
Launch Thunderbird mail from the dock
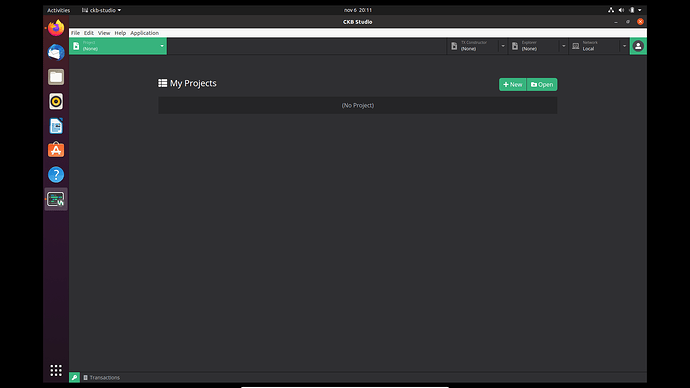pos(56,52)
